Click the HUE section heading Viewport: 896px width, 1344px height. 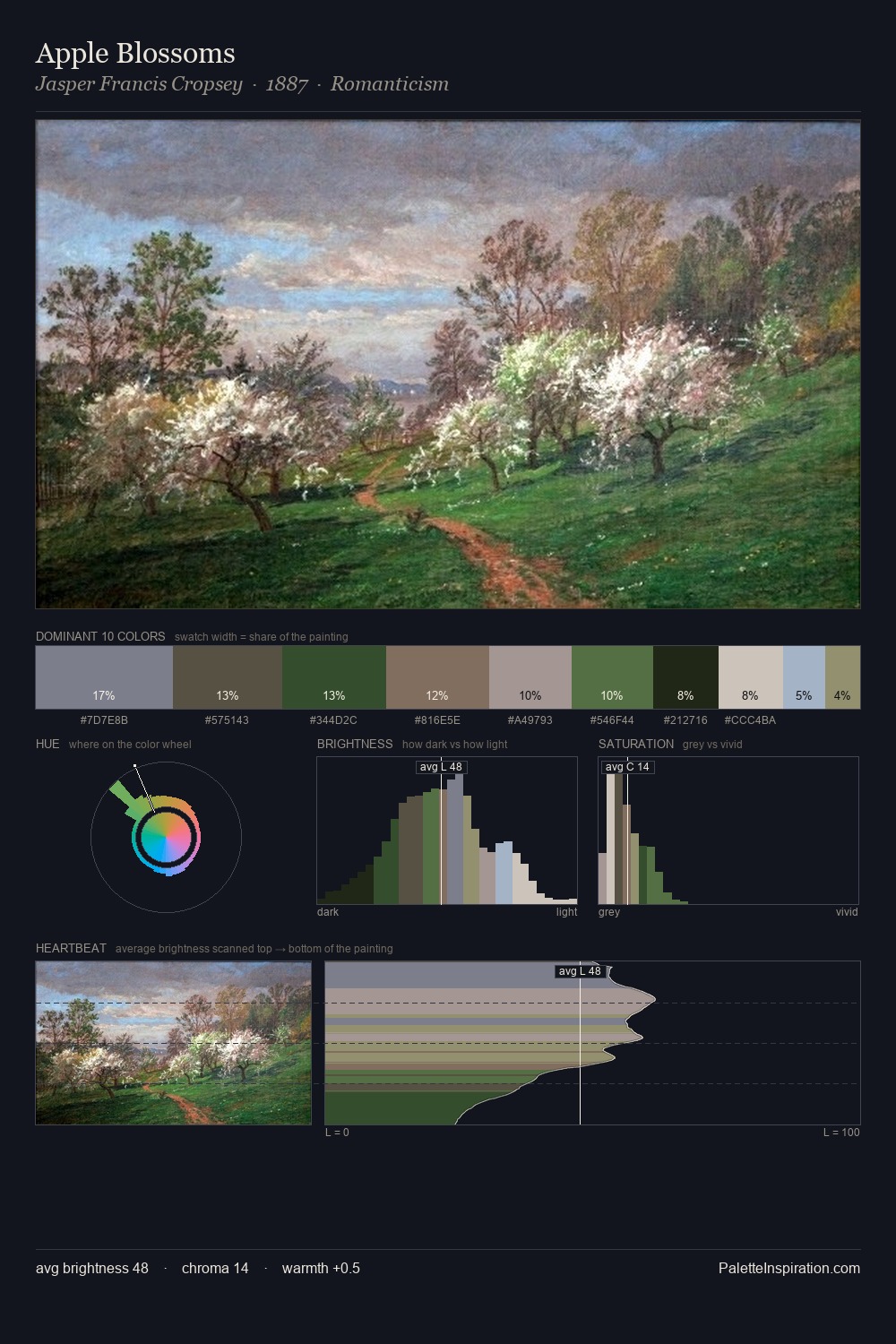coord(47,744)
